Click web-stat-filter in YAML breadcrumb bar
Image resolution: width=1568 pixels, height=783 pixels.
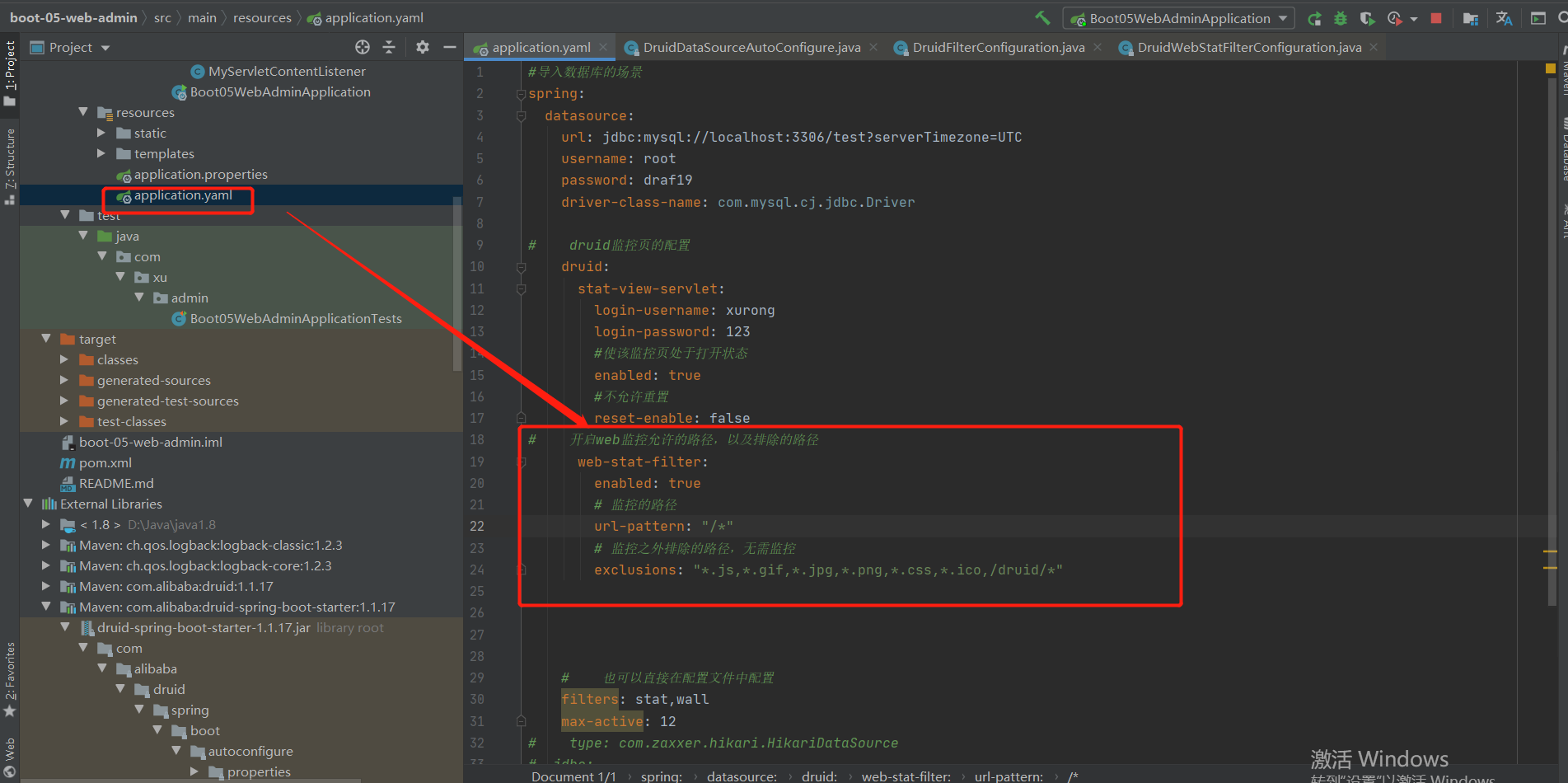(x=906, y=776)
